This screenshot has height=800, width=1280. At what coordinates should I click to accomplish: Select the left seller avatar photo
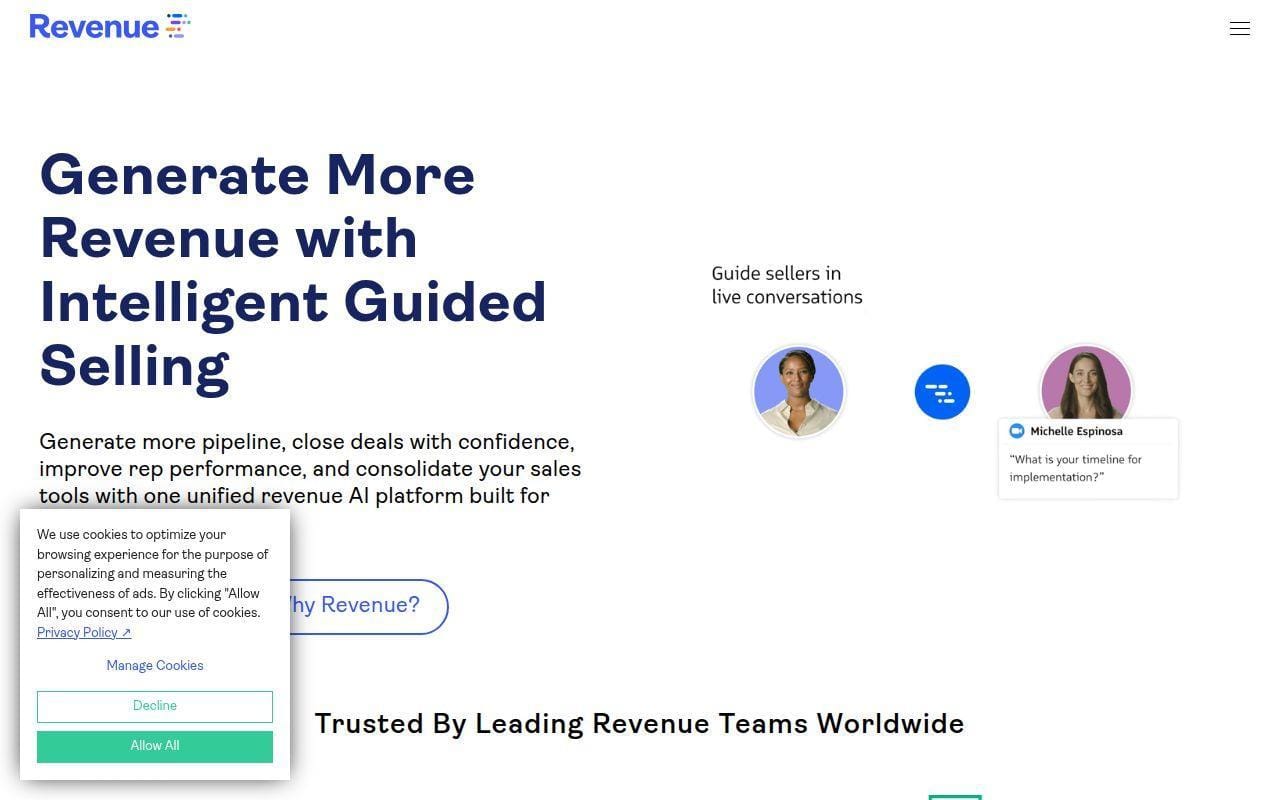pyautogui.click(x=798, y=391)
